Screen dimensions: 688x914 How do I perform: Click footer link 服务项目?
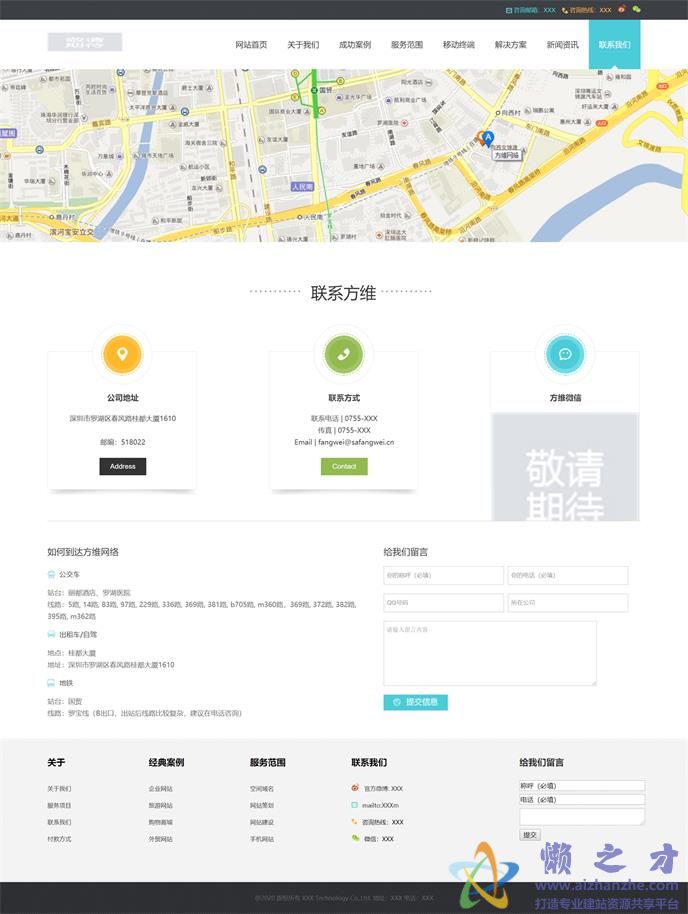coord(59,806)
